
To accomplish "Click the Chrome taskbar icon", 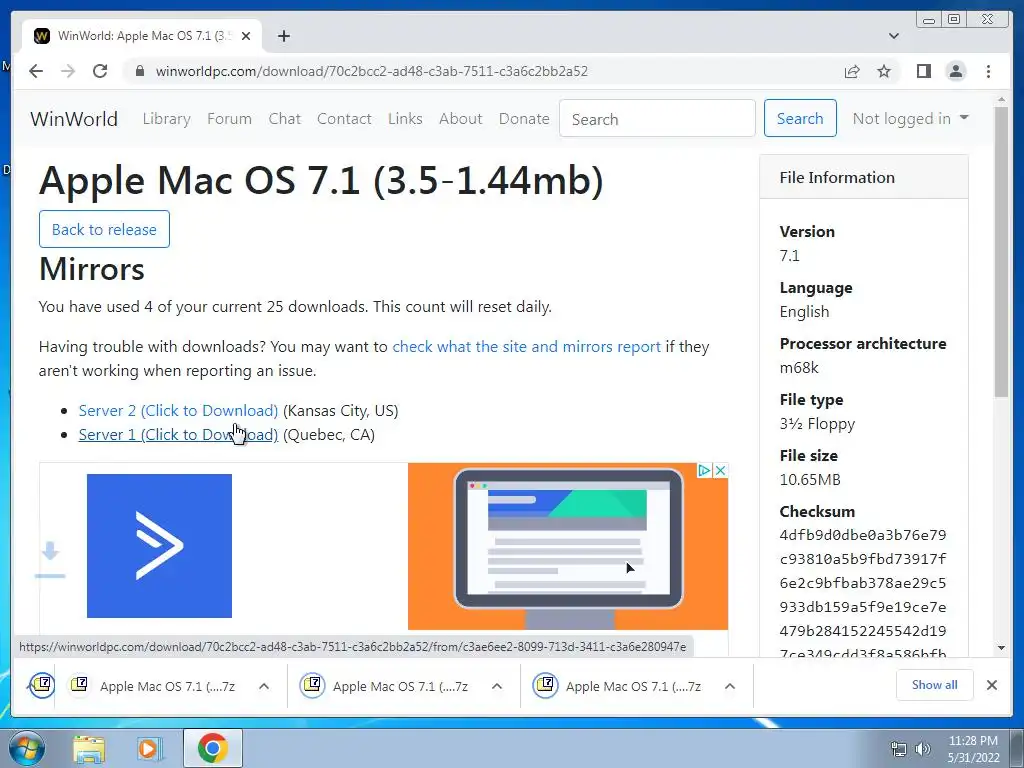I will (213, 748).
